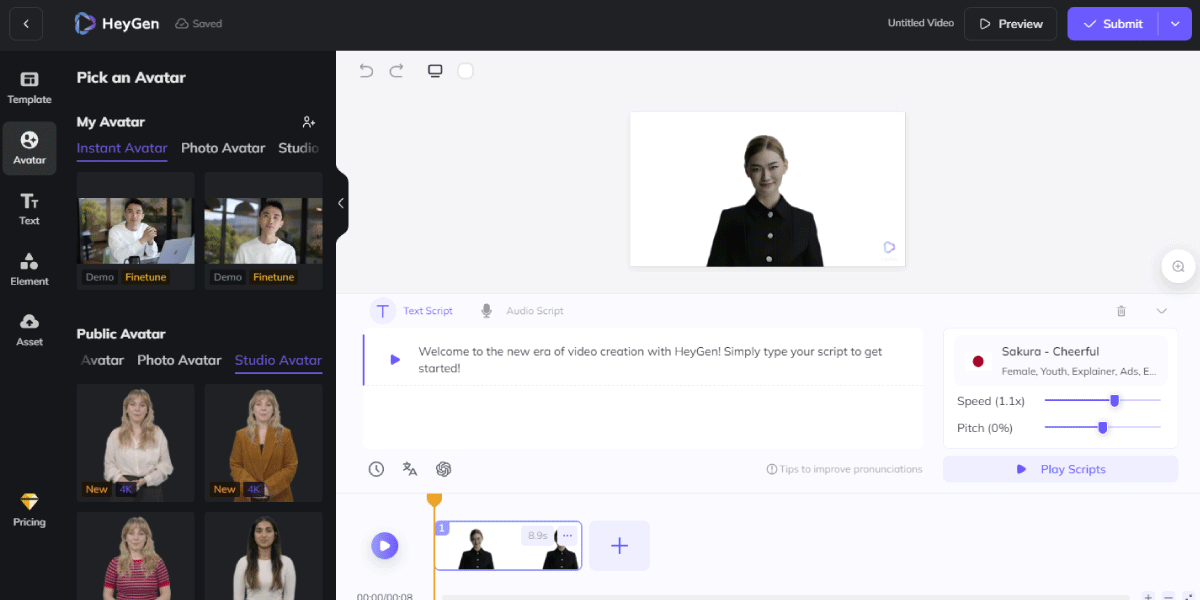Insert a pause with the clock icon
This screenshot has width=1200, height=600.
[376, 469]
